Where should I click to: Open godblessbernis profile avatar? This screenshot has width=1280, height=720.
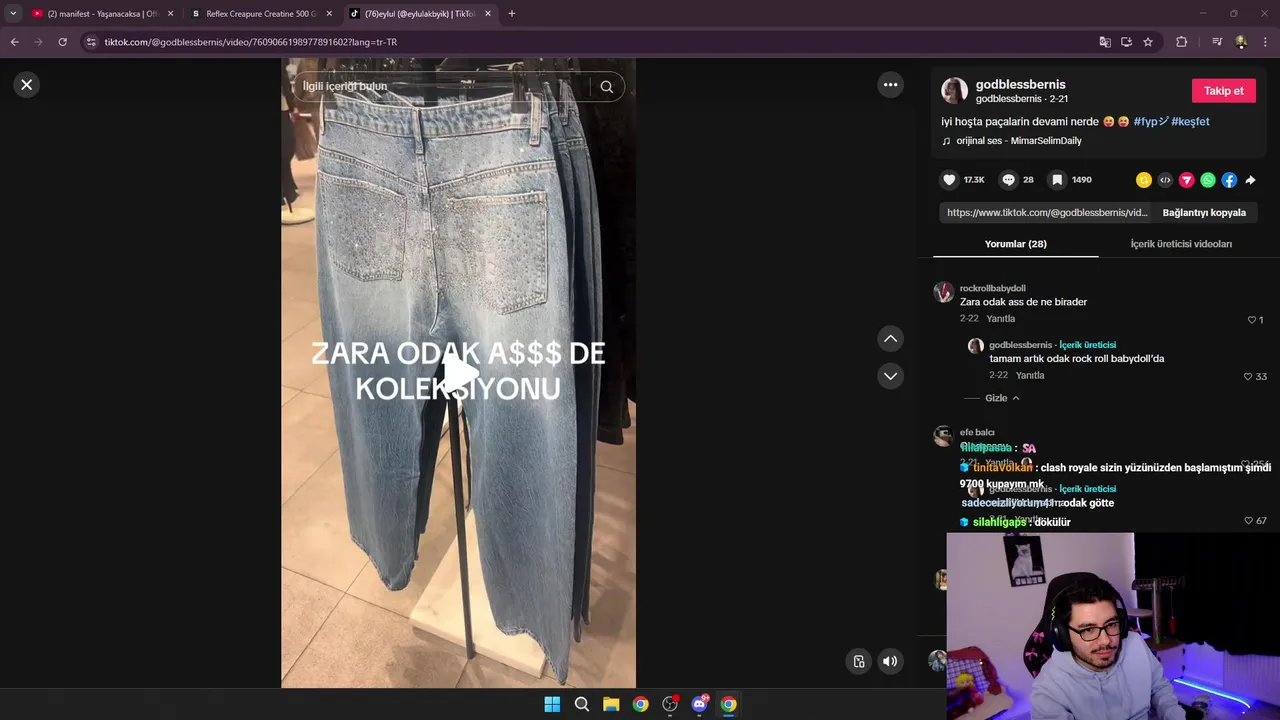(954, 91)
